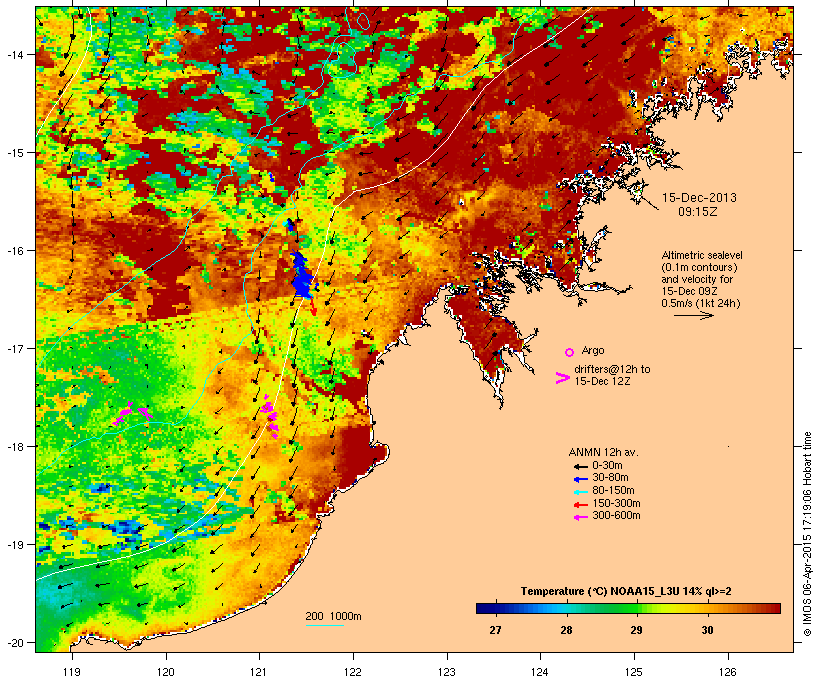Viewport: 820px width, 680px height.
Task: Click longitude axis label 122
Action: tap(353, 672)
